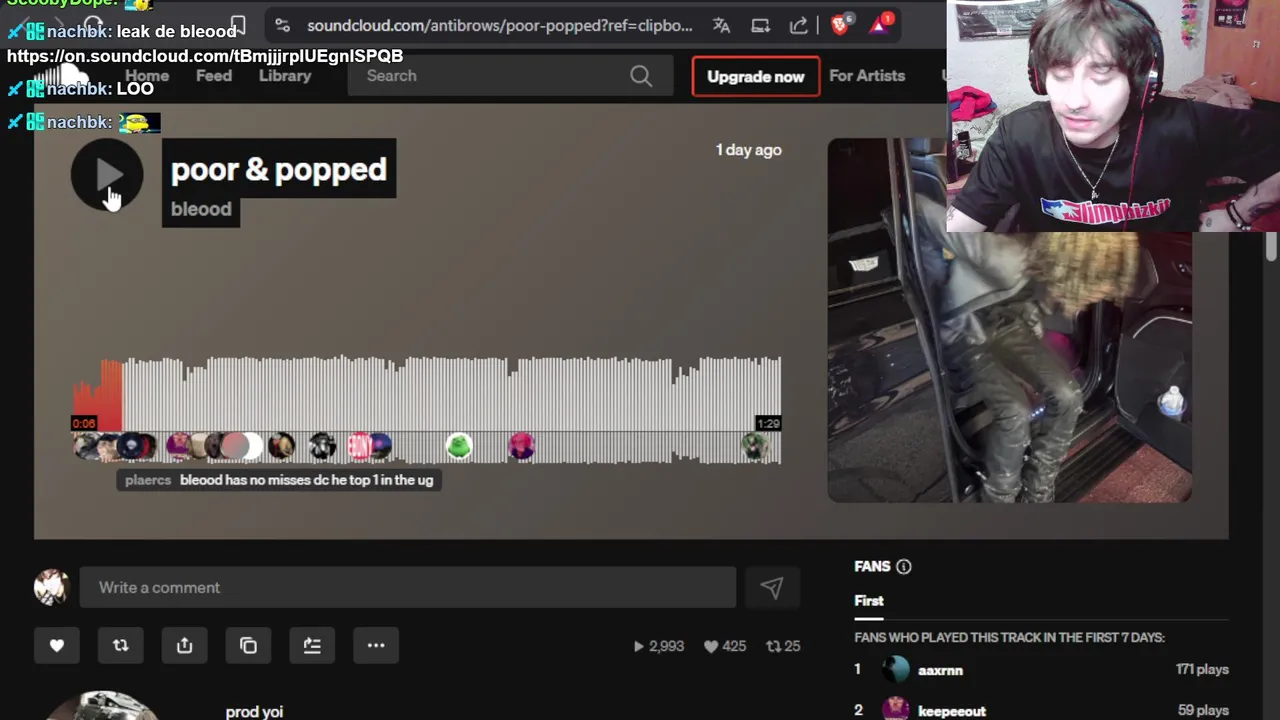This screenshot has height=720, width=1280.
Task: Repost the track
Action: point(121,646)
